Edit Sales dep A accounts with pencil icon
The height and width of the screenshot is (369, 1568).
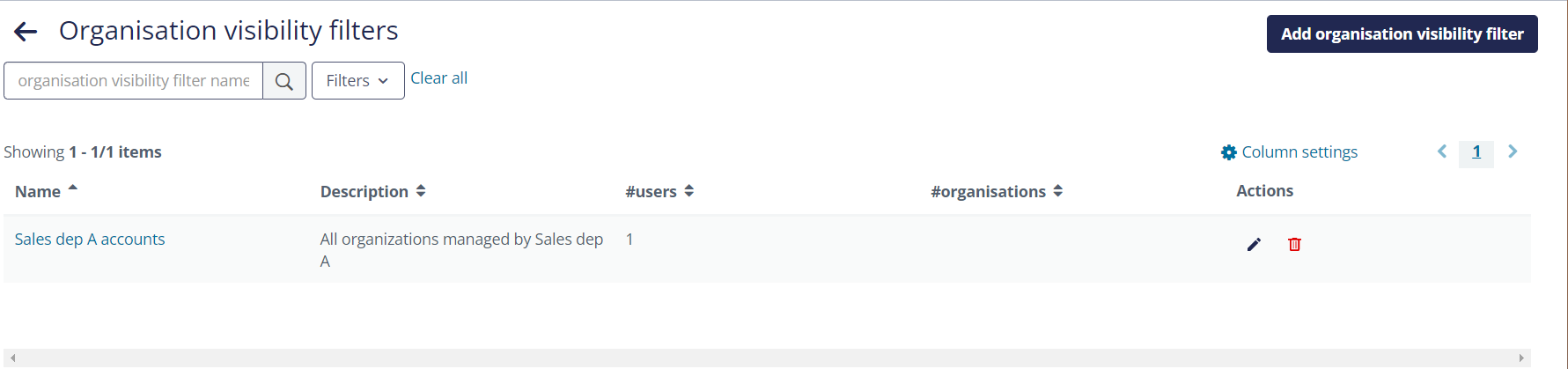(1254, 245)
